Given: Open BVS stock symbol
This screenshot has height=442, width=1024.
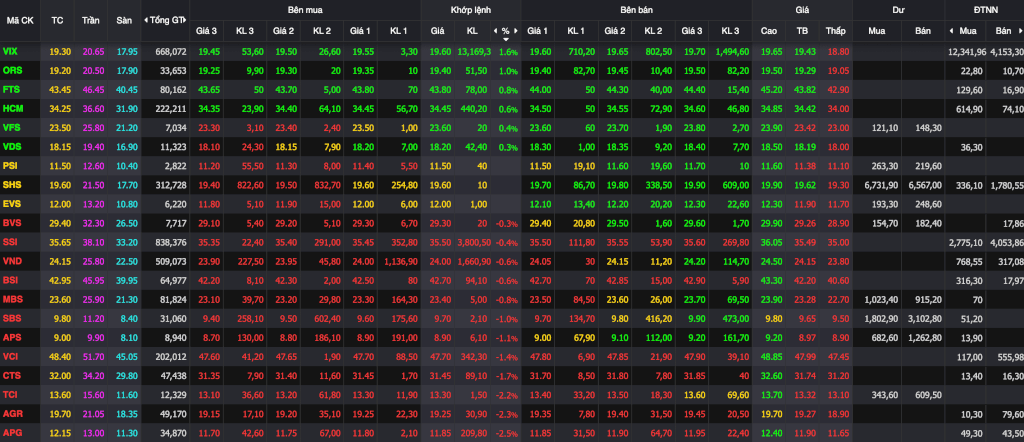Looking at the screenshot, I should (x=12, y=223).
